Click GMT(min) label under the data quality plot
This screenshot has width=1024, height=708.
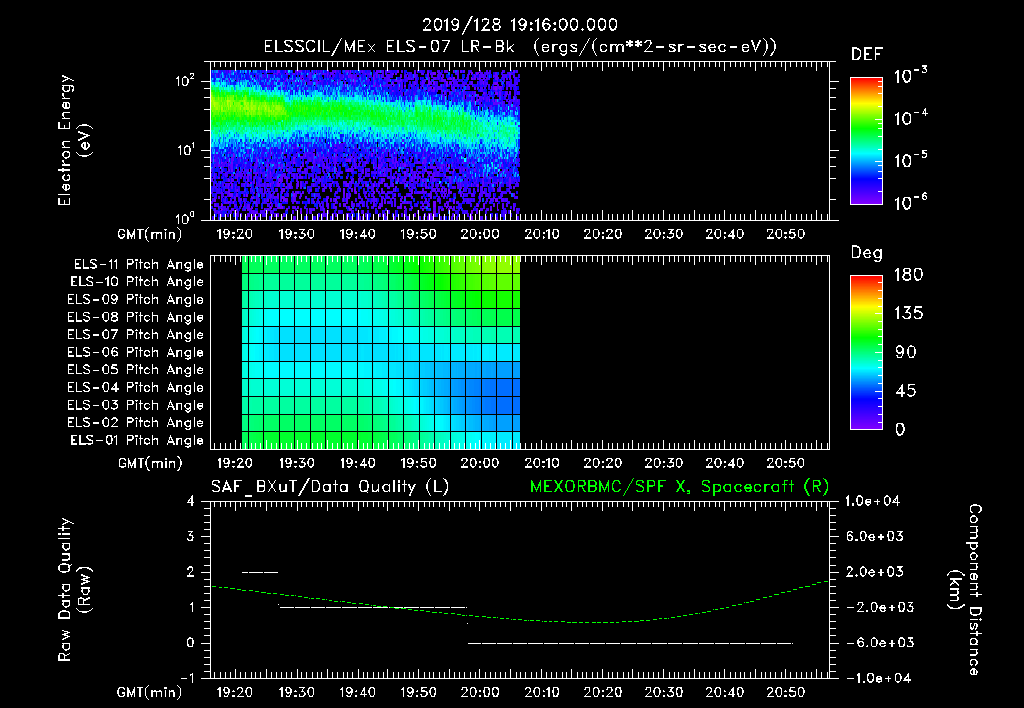click(150, 692)
